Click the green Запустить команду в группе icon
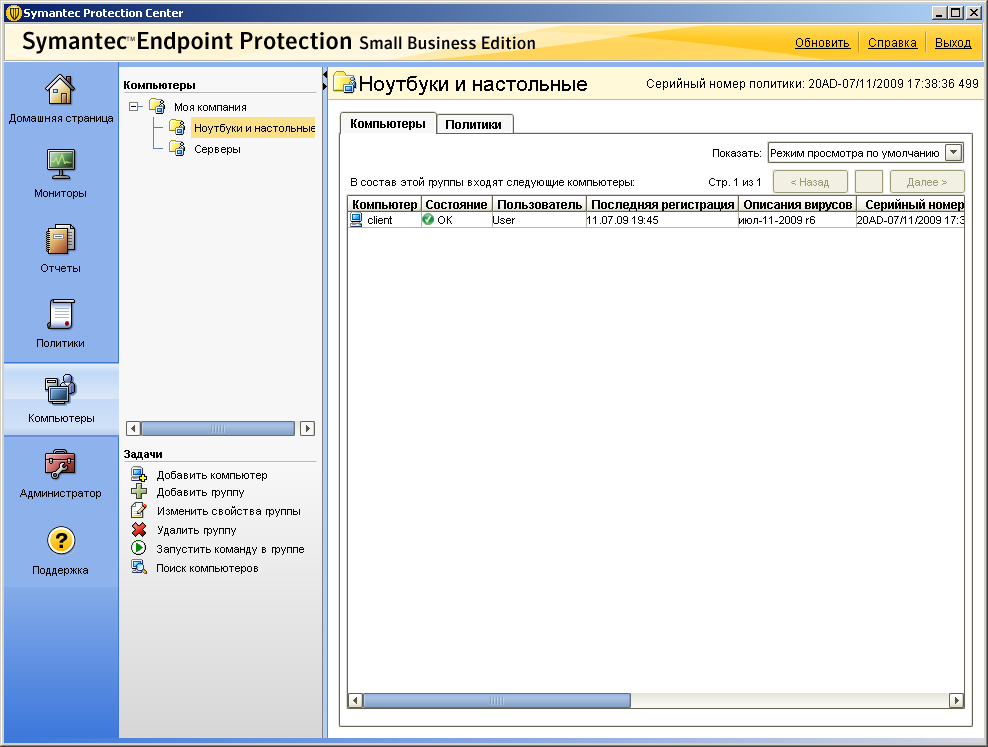Viewport: 988px width, 747px height. (139, 549)
